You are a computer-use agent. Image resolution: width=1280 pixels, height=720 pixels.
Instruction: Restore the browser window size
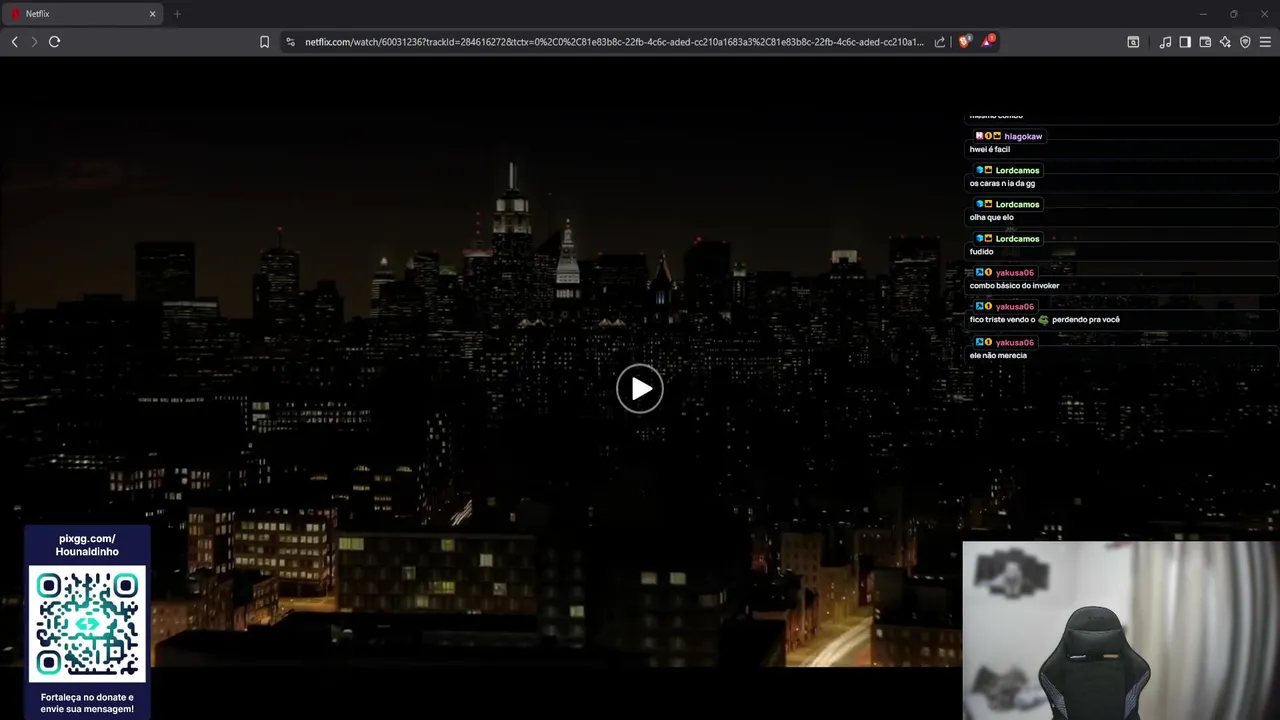1233,14
